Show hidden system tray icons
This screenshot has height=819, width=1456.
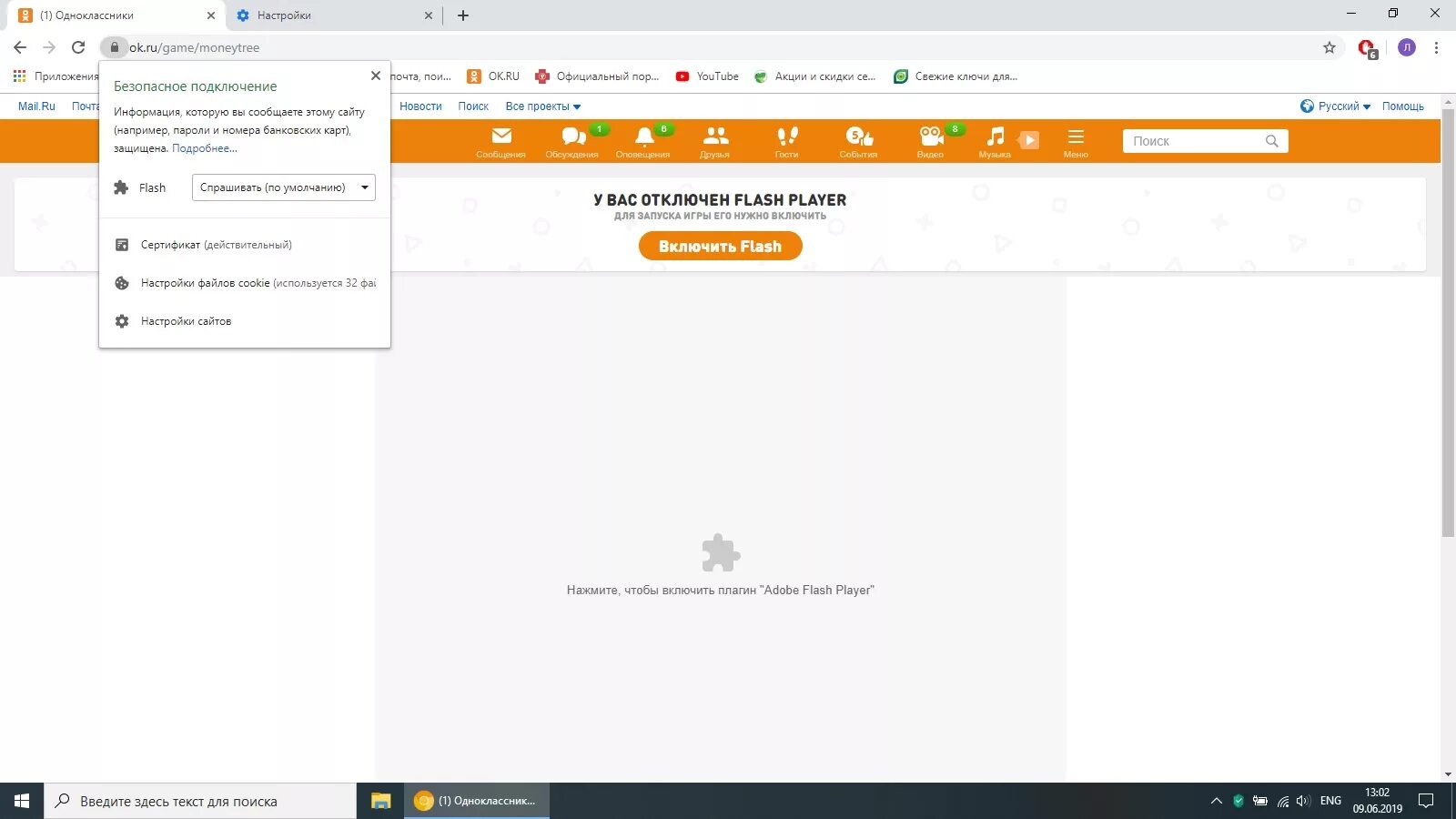point(1216,801)
